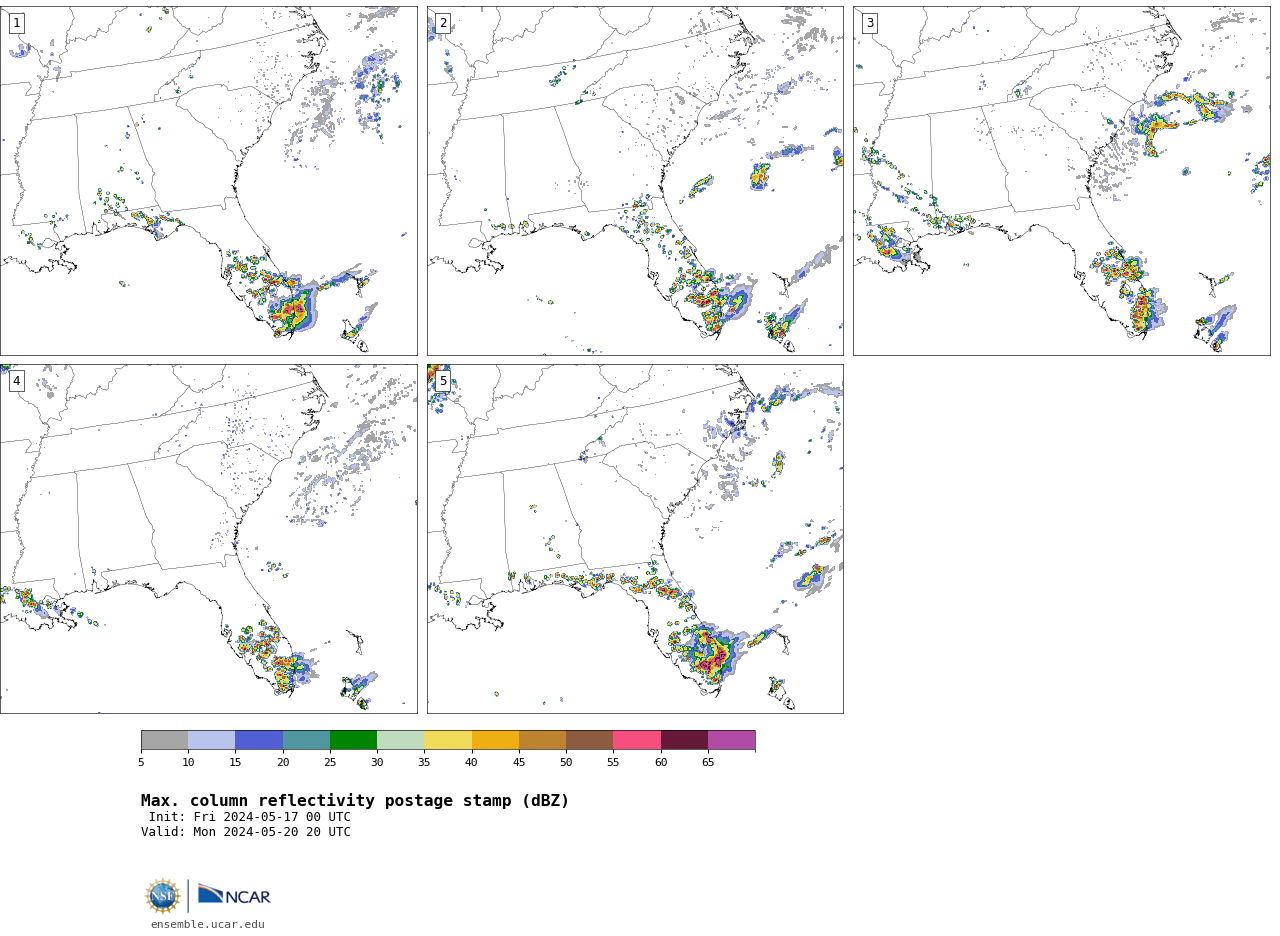The width and height of the screenshot is (1280, 936).
Task: Click the purple 65+ dBZ swatch
Action: (x=731, y=740)
